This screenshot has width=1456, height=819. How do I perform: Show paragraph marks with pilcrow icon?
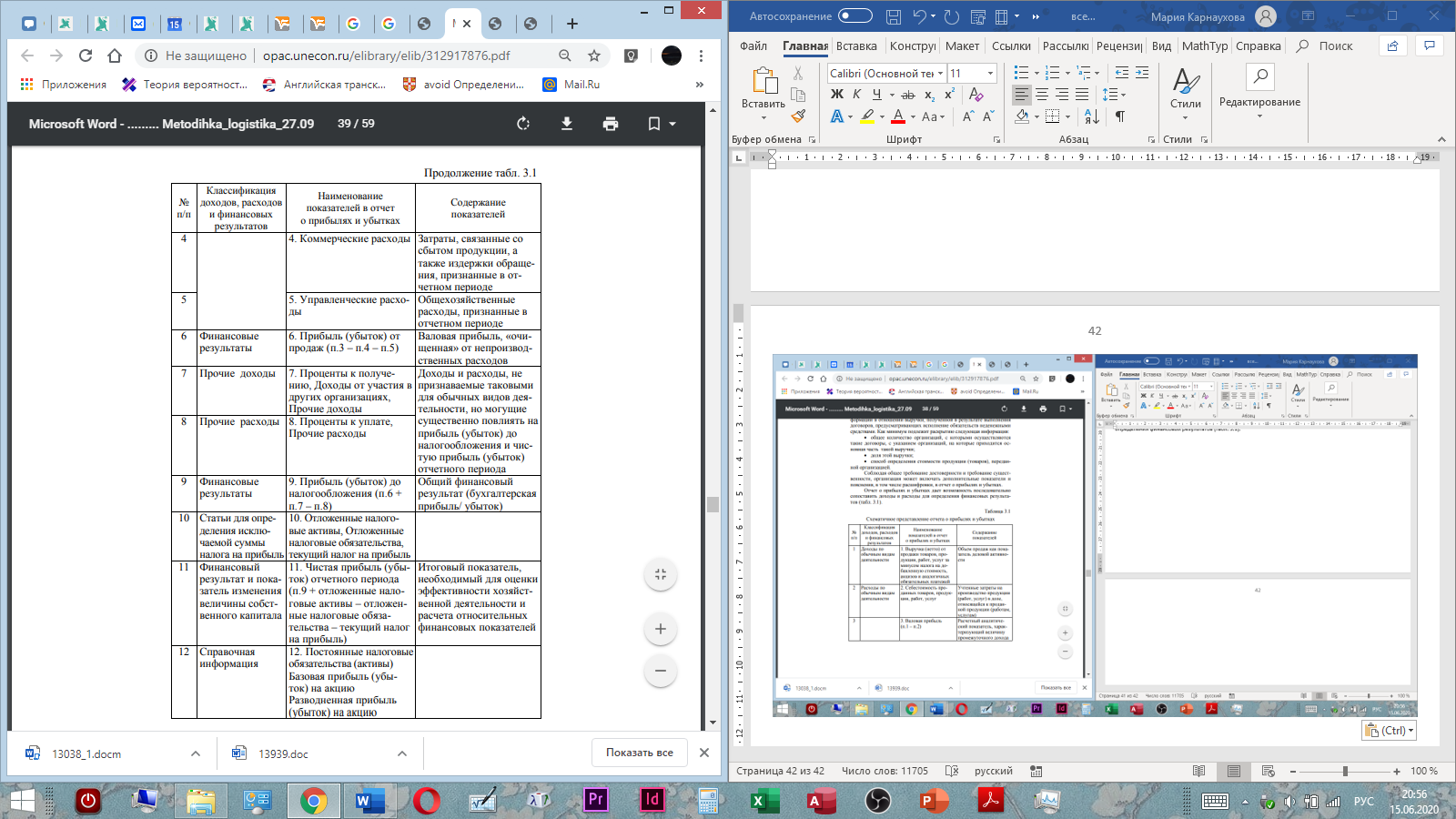pyautogui.click(x=1120, y=116)
